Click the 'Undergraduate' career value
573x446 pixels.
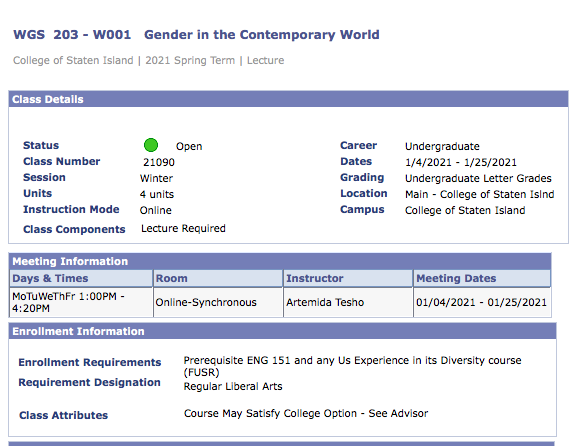click(442, 146)
